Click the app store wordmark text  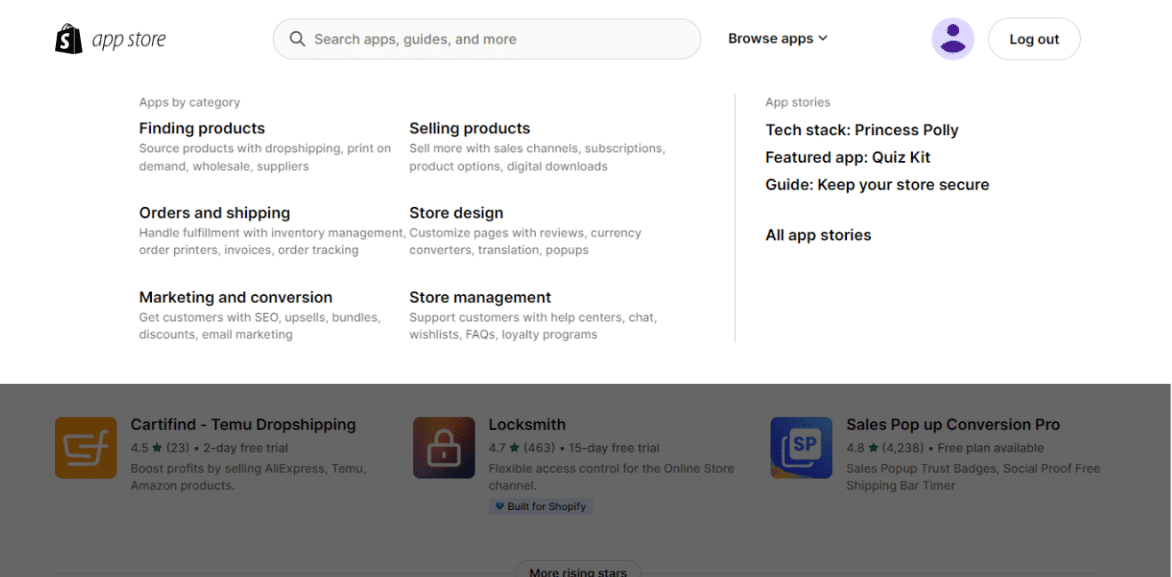pos(129,40)
